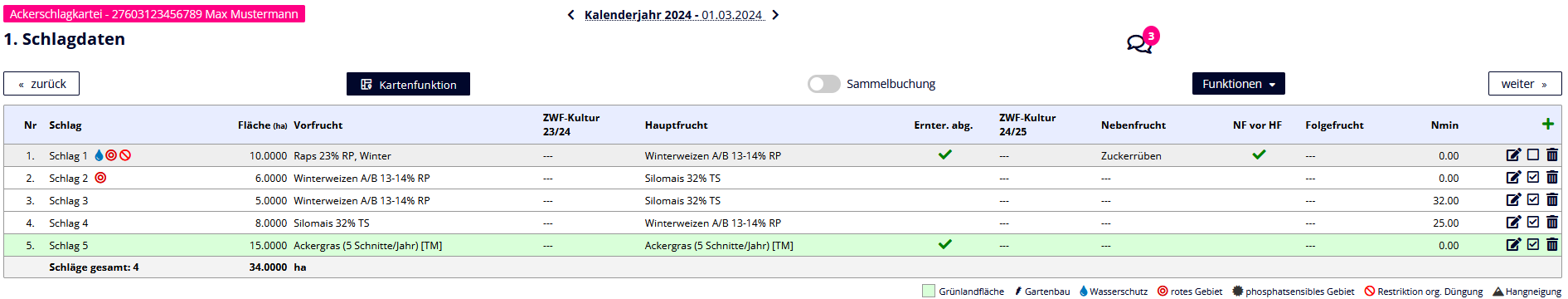
Task: Go back with the zurück button
Action: tap(41, 84)
